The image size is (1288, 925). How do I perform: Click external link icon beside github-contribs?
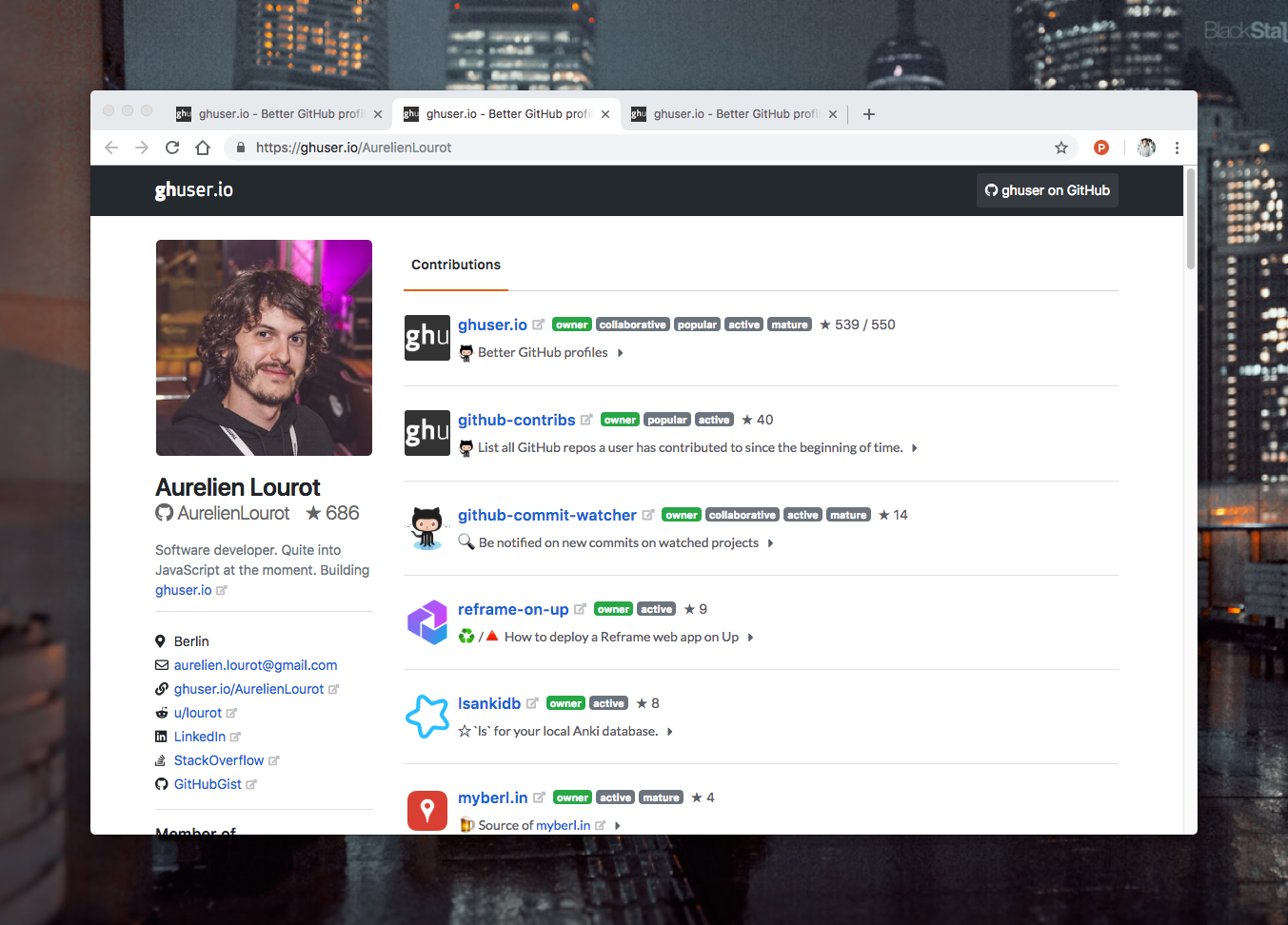586,420
